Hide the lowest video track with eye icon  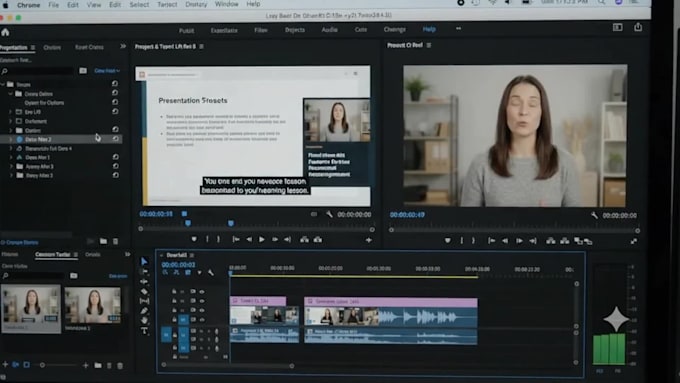pos(202,320)
